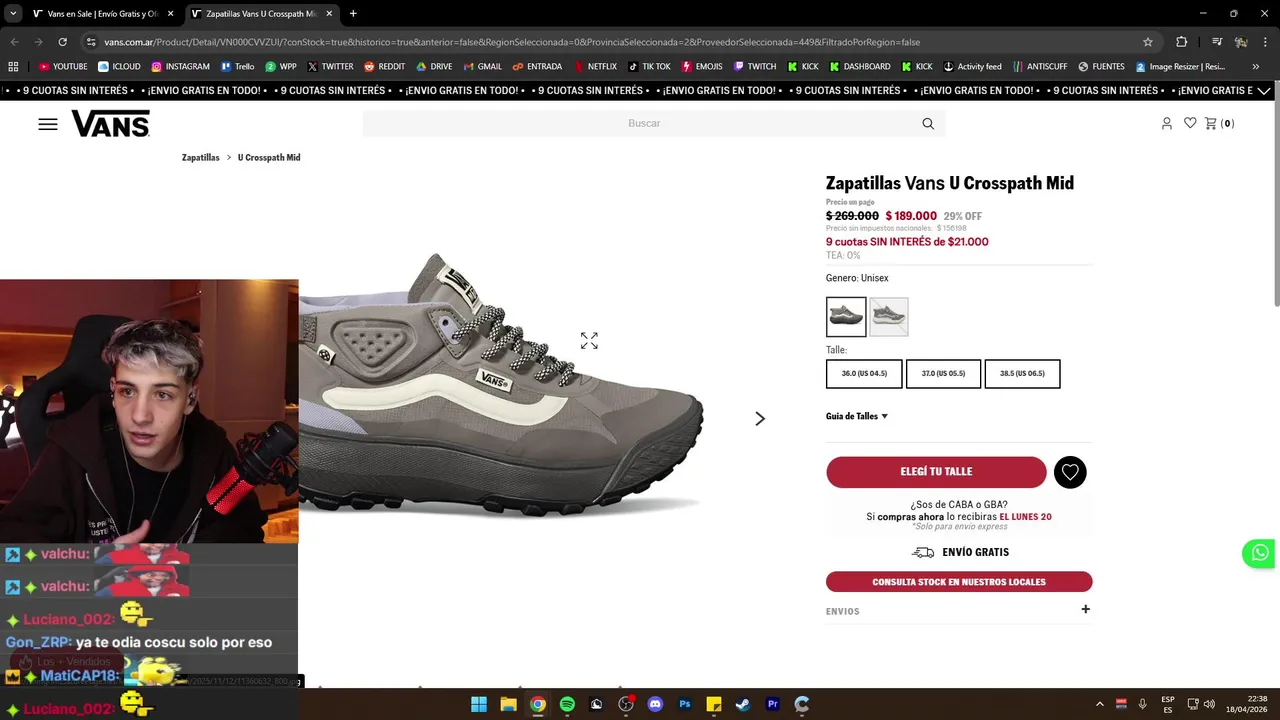Select size 36.0 (US 04.5)

pos(864,374)
